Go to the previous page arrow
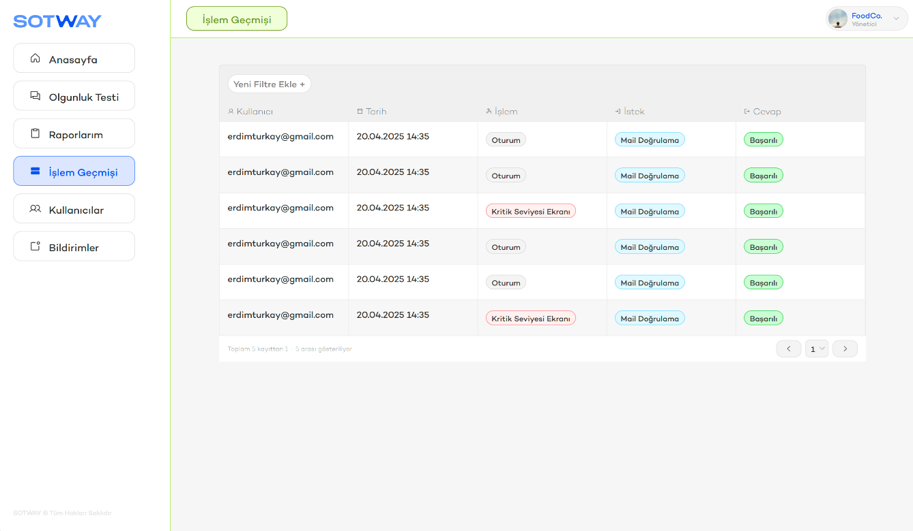 tap(788, 349)
